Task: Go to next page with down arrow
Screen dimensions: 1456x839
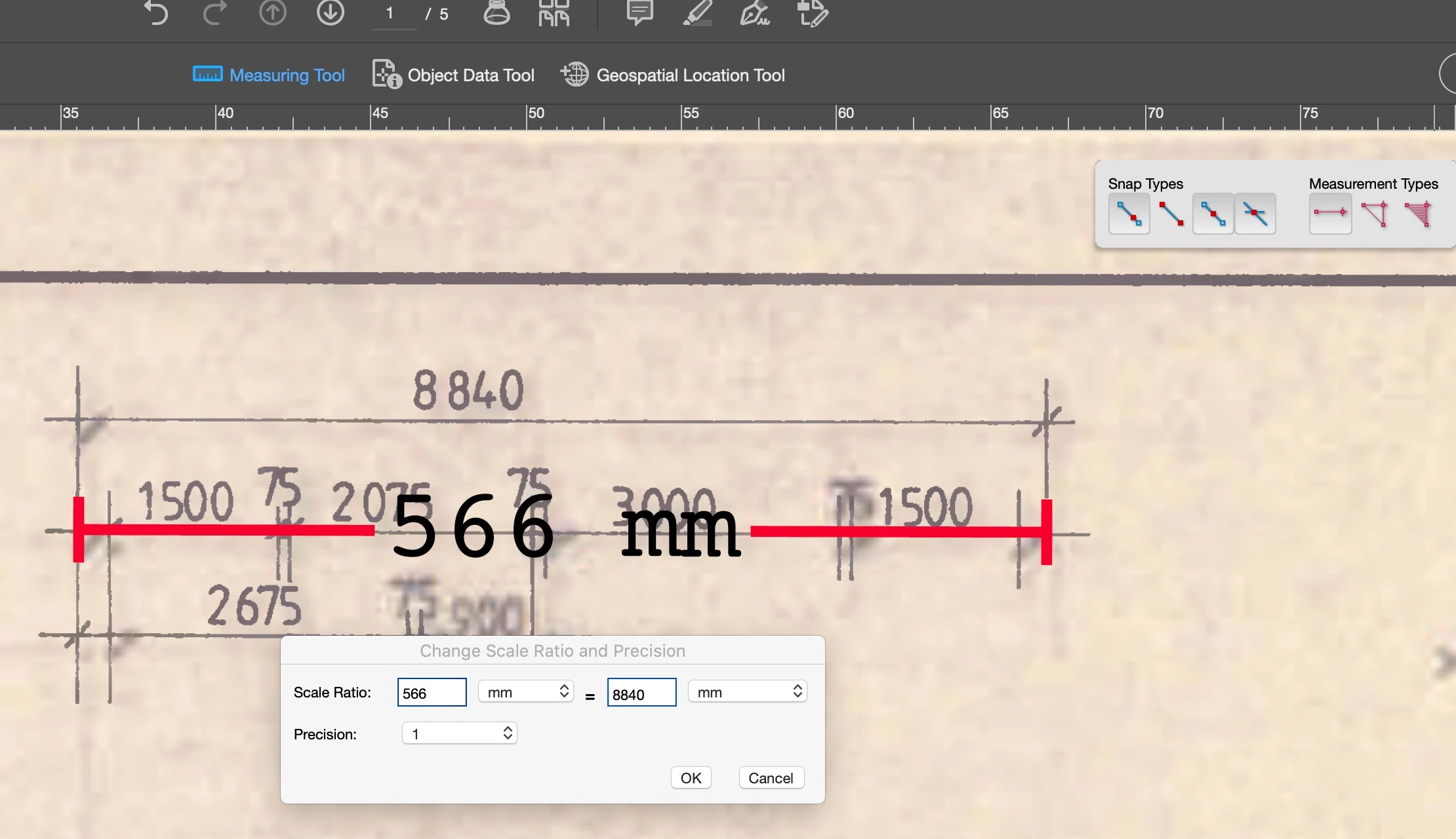Action: [330, 13]
